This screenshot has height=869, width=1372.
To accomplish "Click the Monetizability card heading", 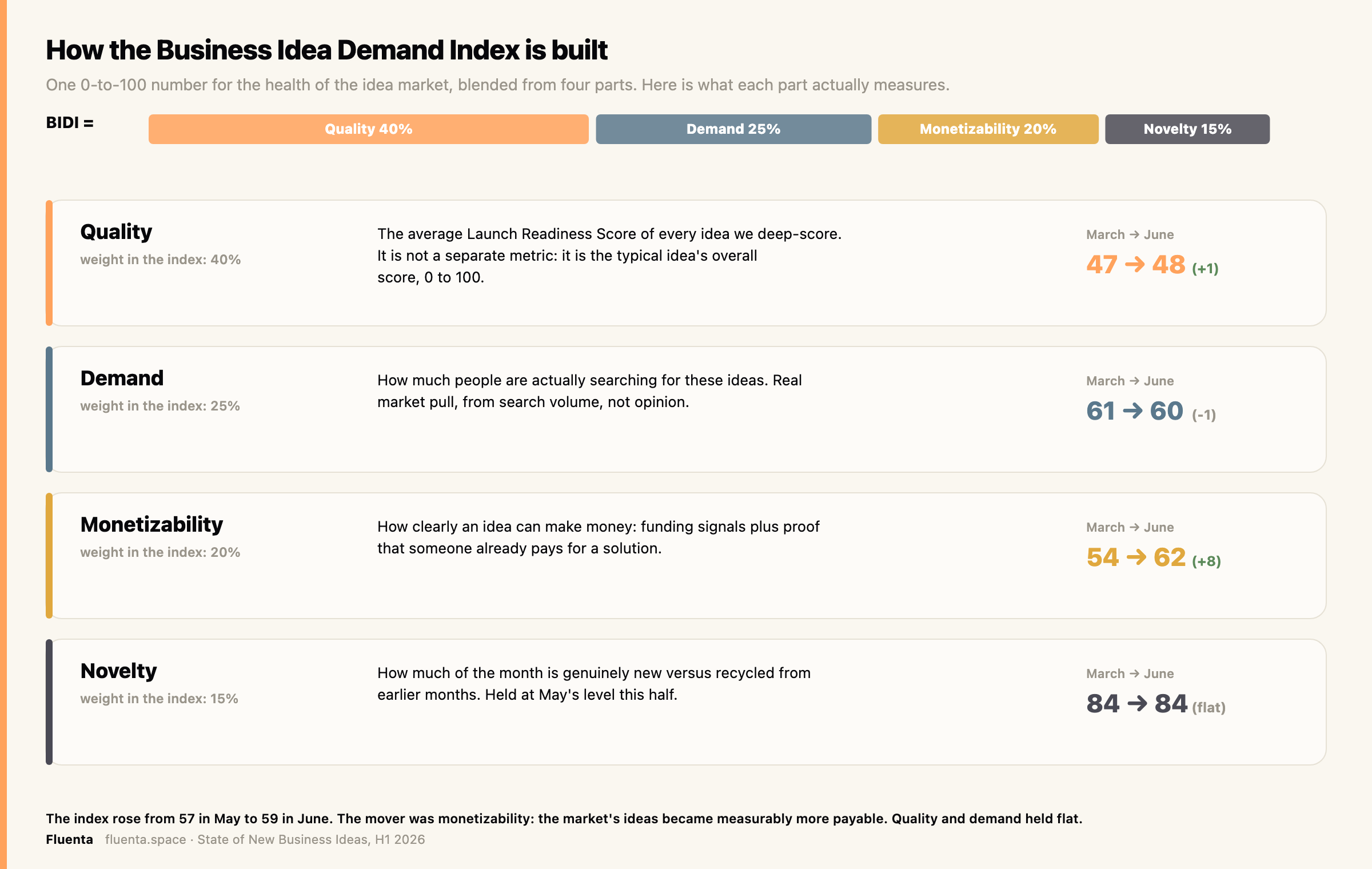I will tap(151, 525).
